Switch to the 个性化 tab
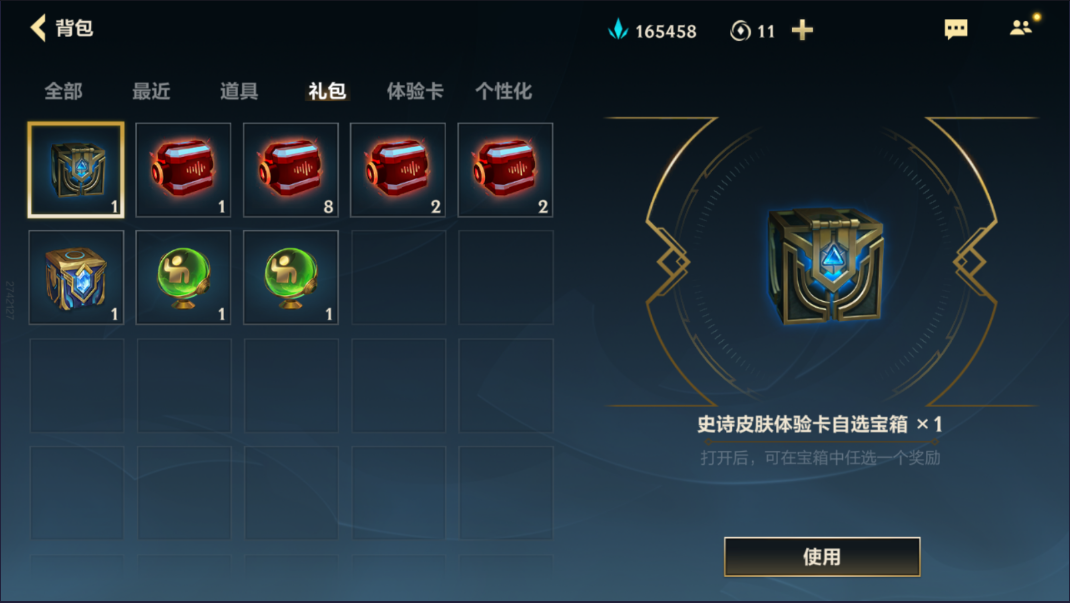This screenshot has height=603, width=1070. (x=504, y=91)
